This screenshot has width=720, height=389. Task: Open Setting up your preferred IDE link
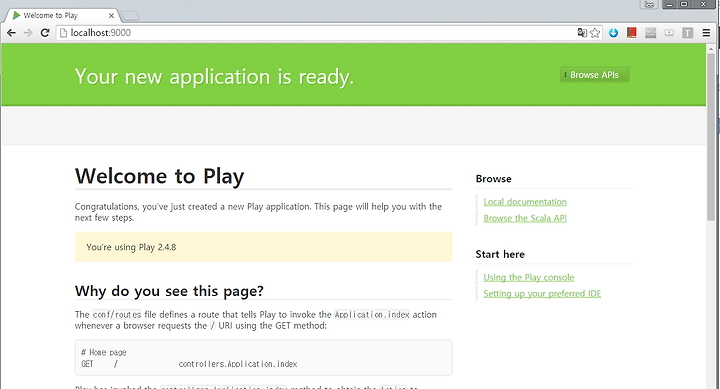click(542, 293)
